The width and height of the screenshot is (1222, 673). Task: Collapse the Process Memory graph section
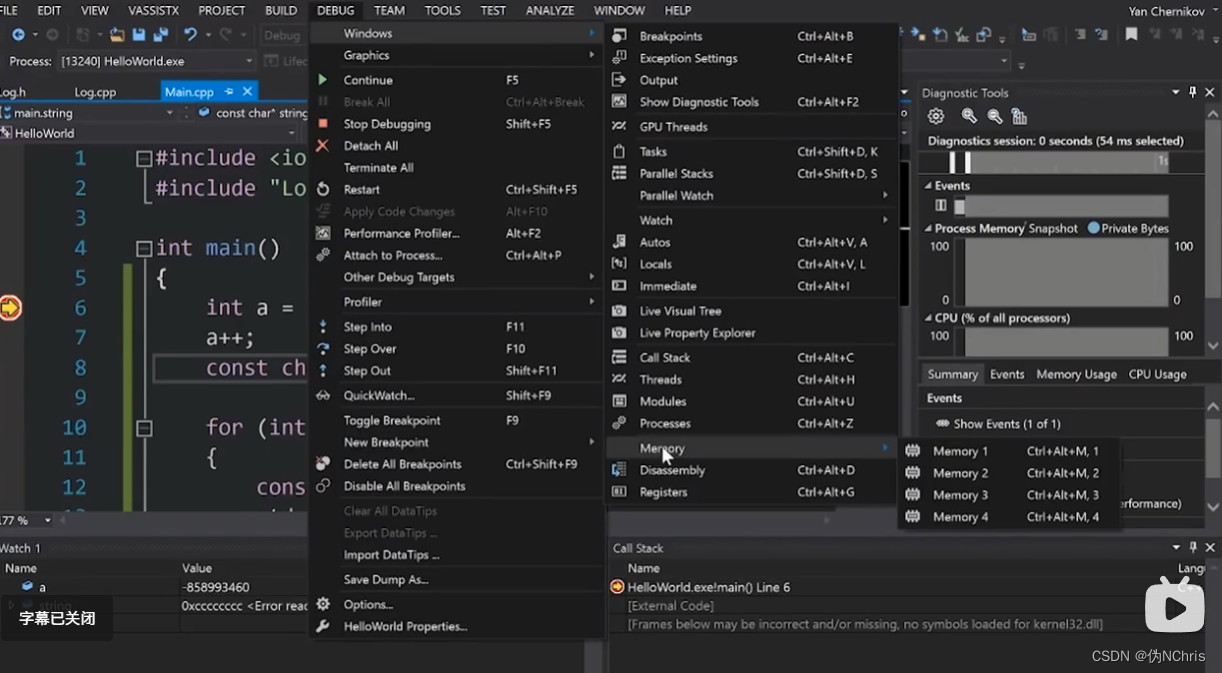[927, 229]
